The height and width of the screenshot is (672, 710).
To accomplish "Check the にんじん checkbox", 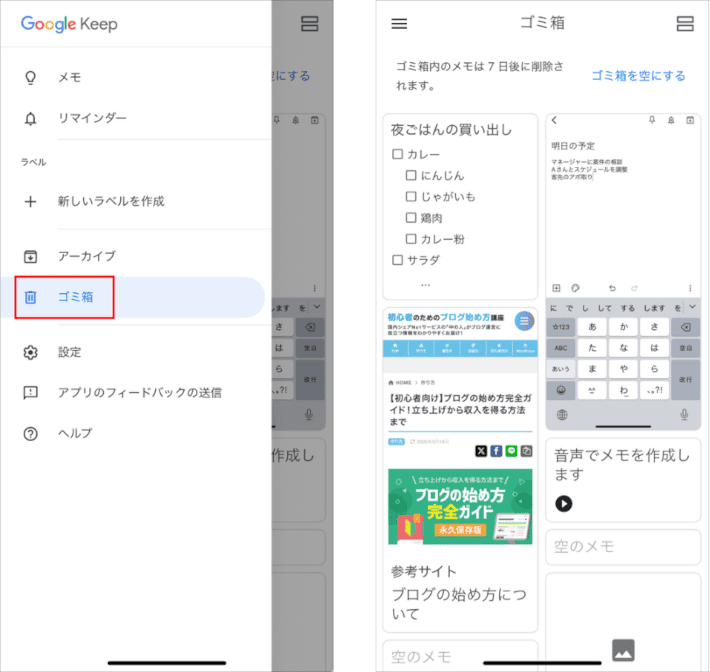I will click(x=411, y=176).
